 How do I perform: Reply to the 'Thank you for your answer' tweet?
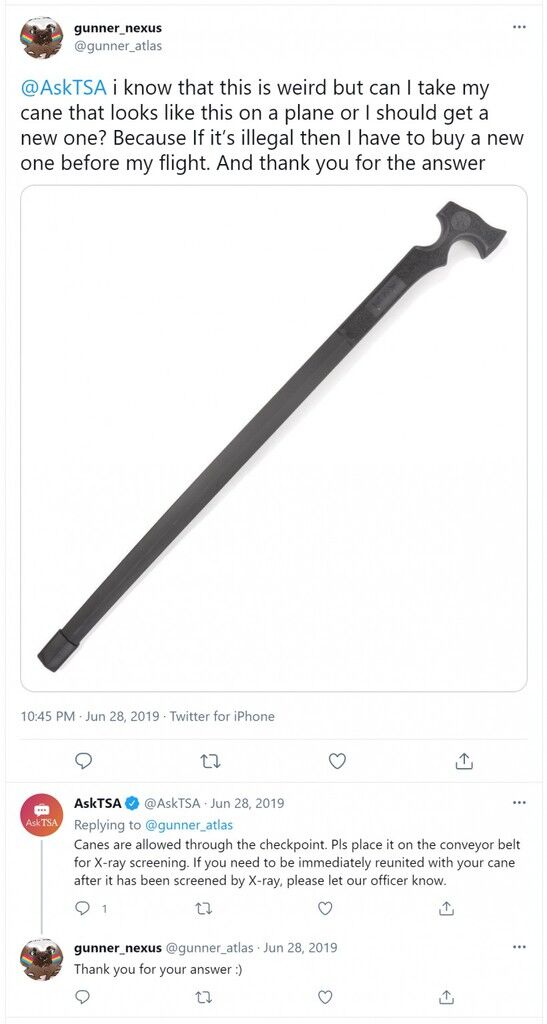[84, 997]
